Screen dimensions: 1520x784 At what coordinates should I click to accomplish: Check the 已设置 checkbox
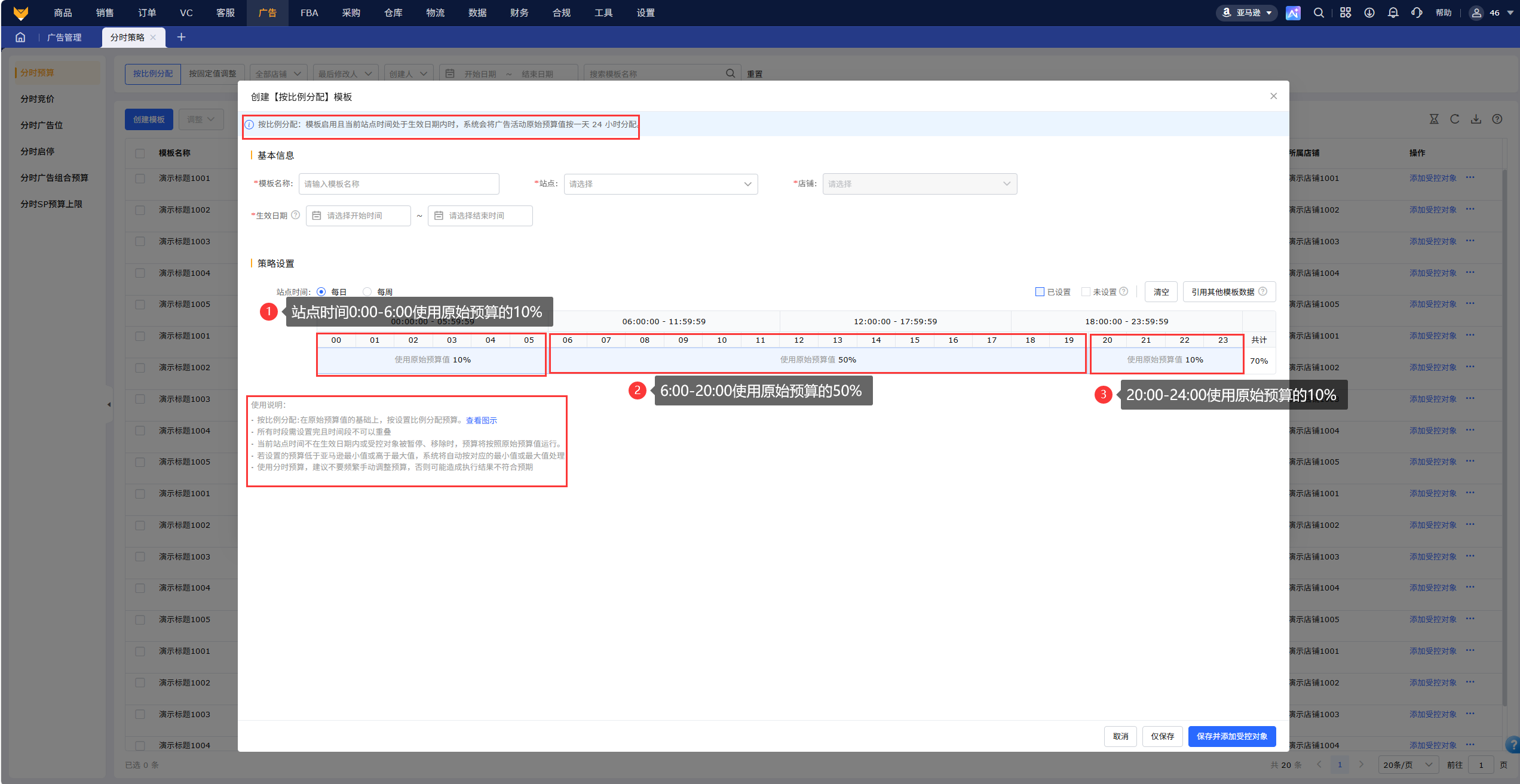(x=1040, y=291)
